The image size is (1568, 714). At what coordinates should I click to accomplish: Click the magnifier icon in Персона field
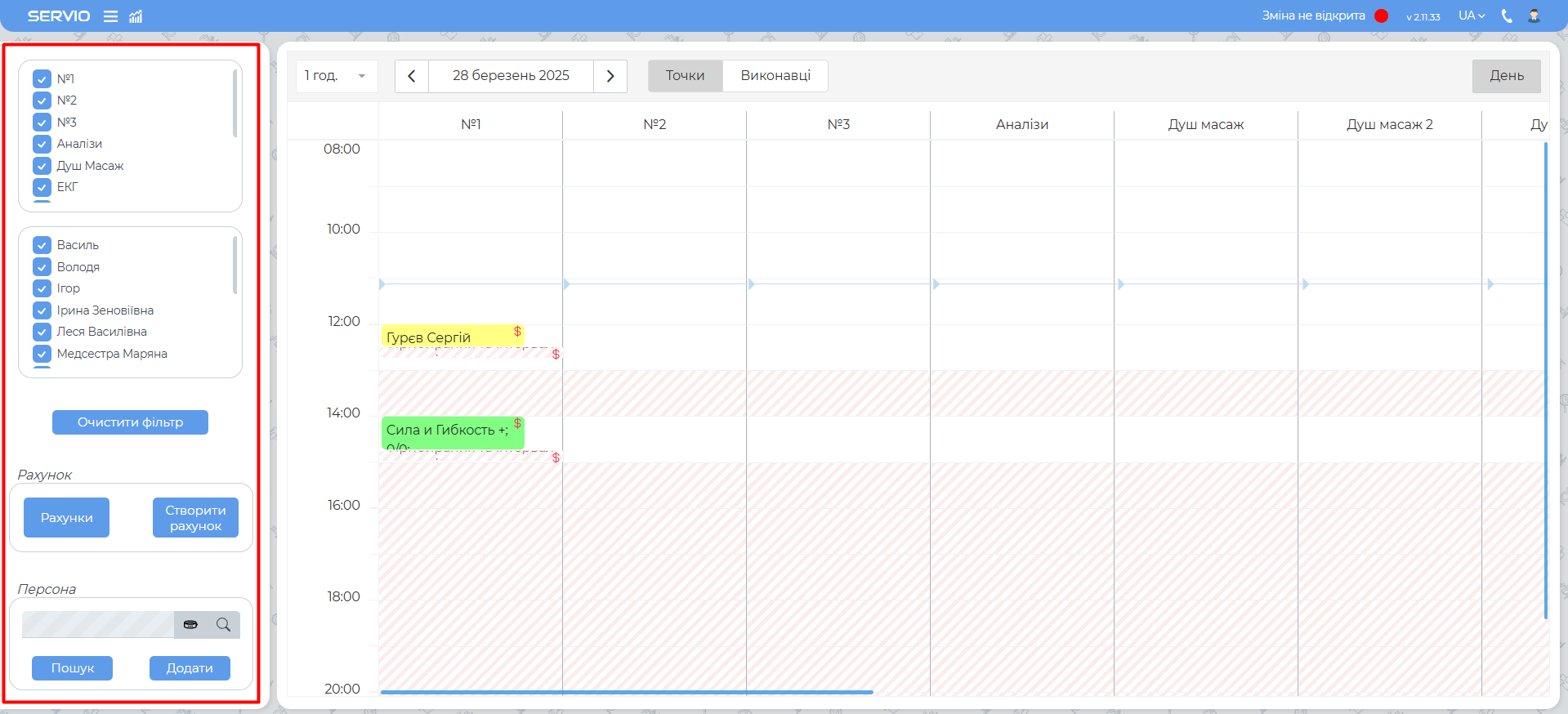pyautogui.click(x=223, y=624)
